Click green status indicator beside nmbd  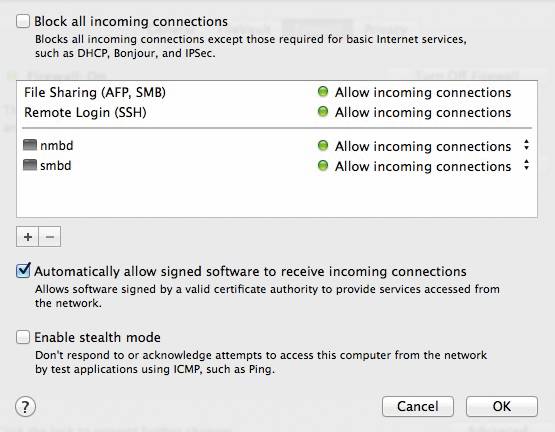[323, 145]
